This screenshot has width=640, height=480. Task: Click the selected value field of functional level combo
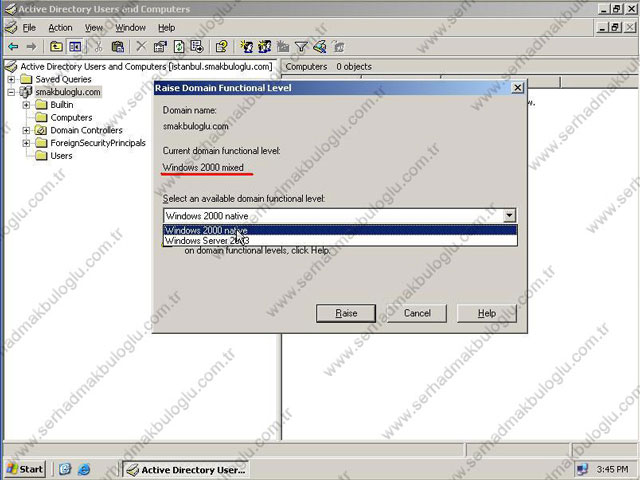point(333,216)
